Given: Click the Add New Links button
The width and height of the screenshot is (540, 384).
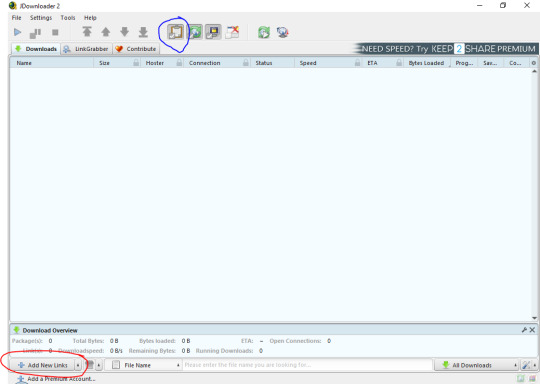Looking at the screenshot, I should pos(42,365).
